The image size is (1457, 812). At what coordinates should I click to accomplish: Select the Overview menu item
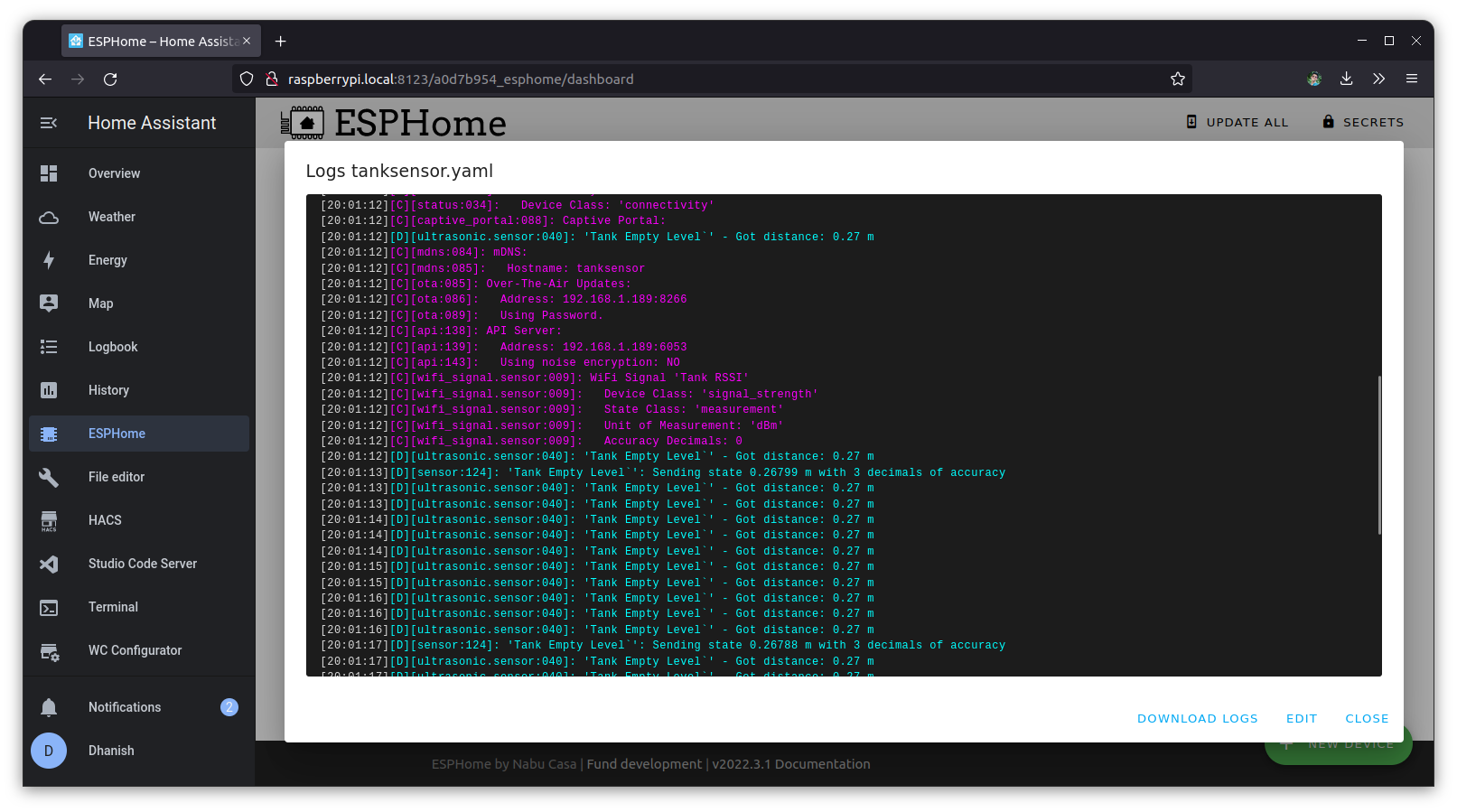[x=139, y=173]
